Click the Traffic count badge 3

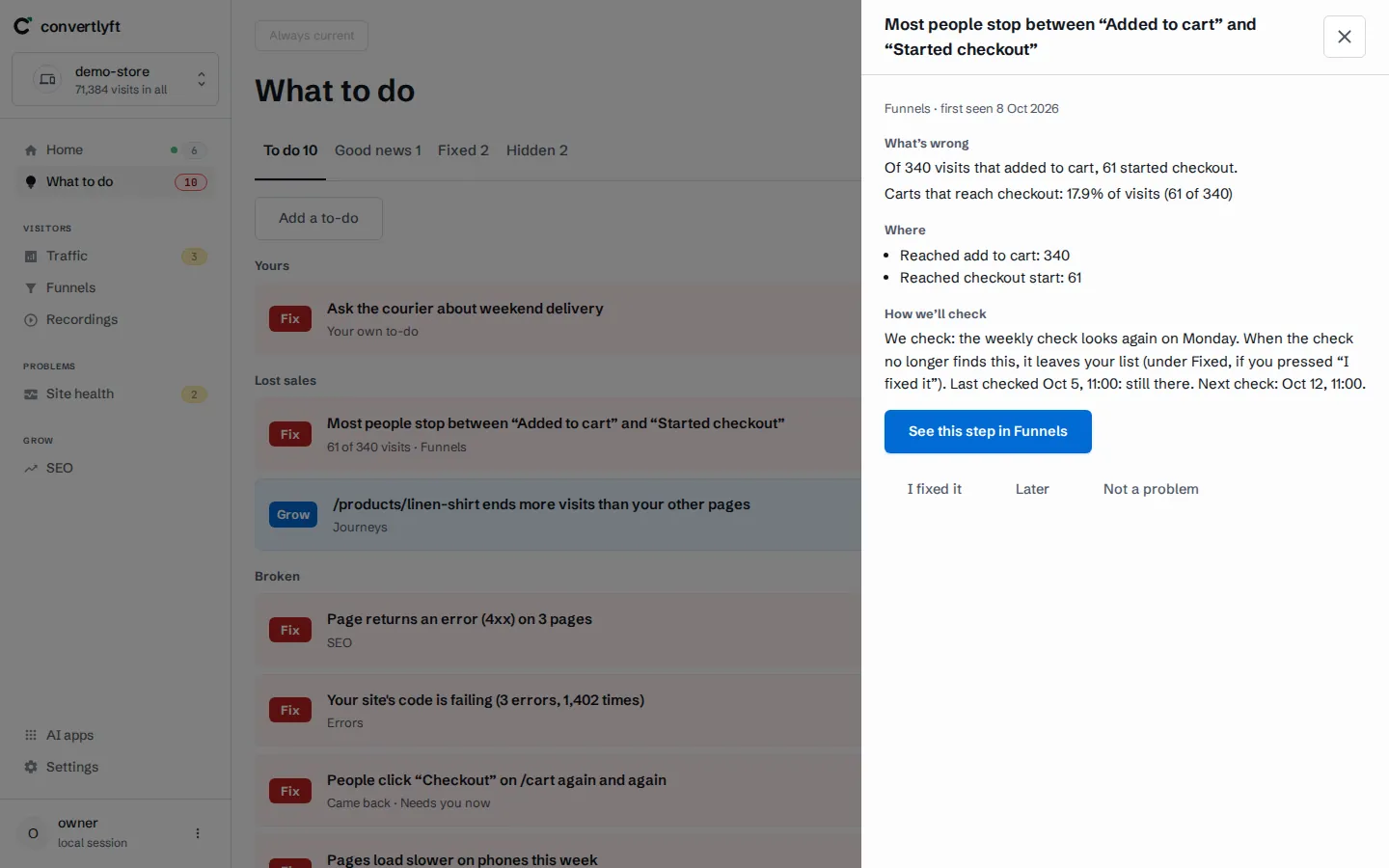point(194,257)
